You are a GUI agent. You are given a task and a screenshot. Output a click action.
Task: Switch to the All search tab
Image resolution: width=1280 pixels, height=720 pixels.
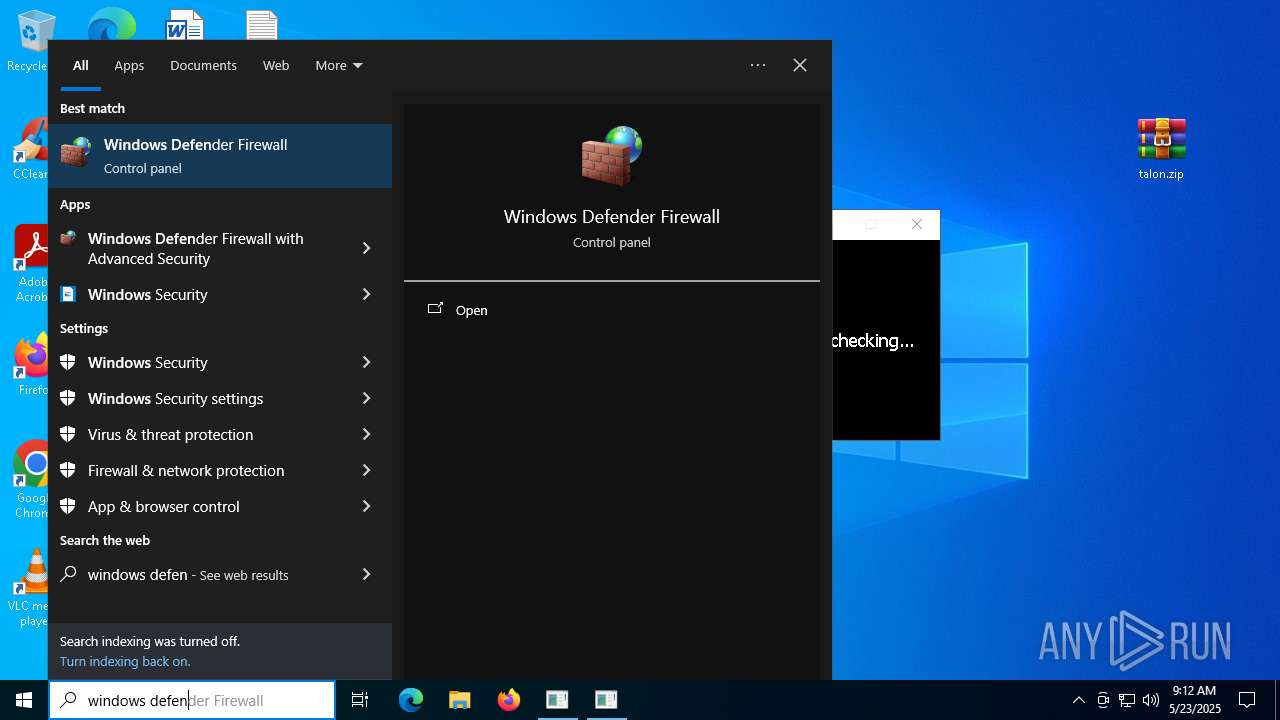(81, 65)
